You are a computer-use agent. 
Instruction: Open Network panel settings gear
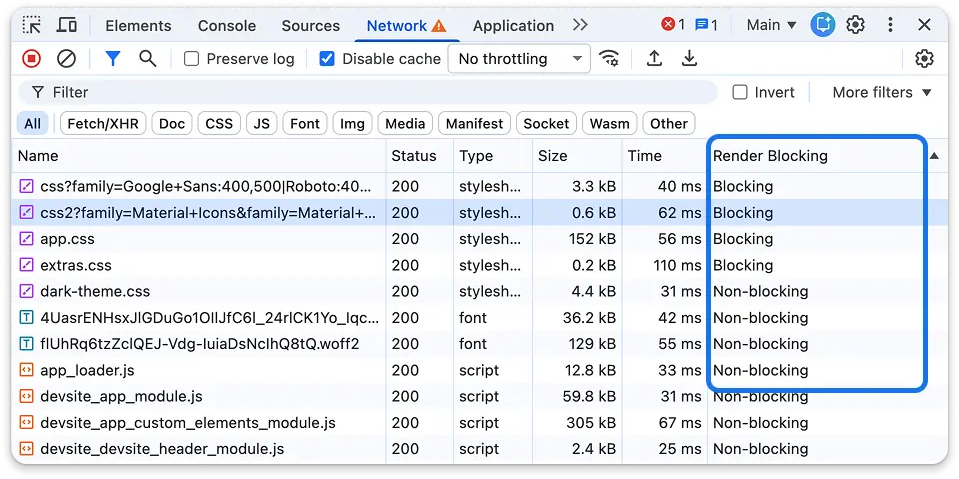pos(924,59)
